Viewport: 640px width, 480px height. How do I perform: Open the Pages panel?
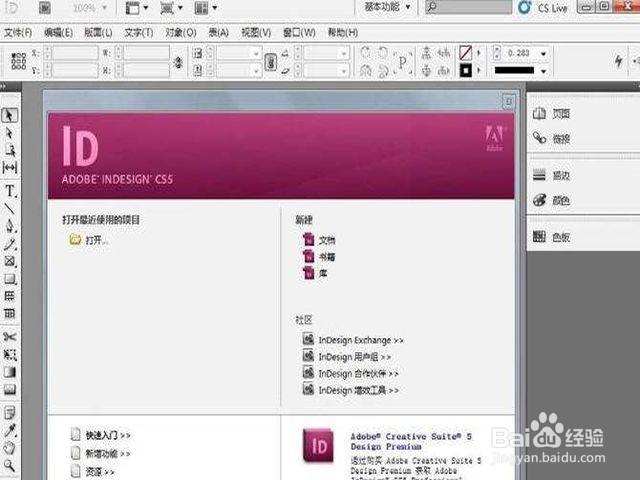tap(551, 113)
